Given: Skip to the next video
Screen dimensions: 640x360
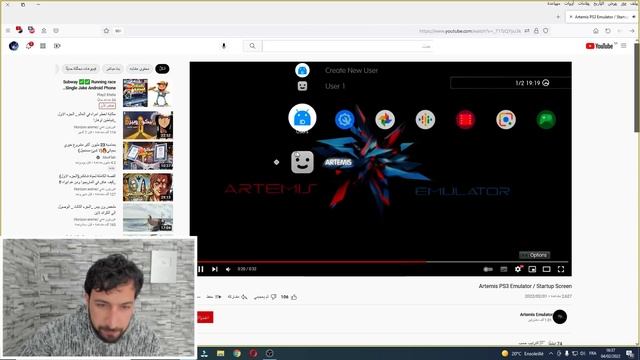Looking at the screenshot, I should click(x=215, y=269).
